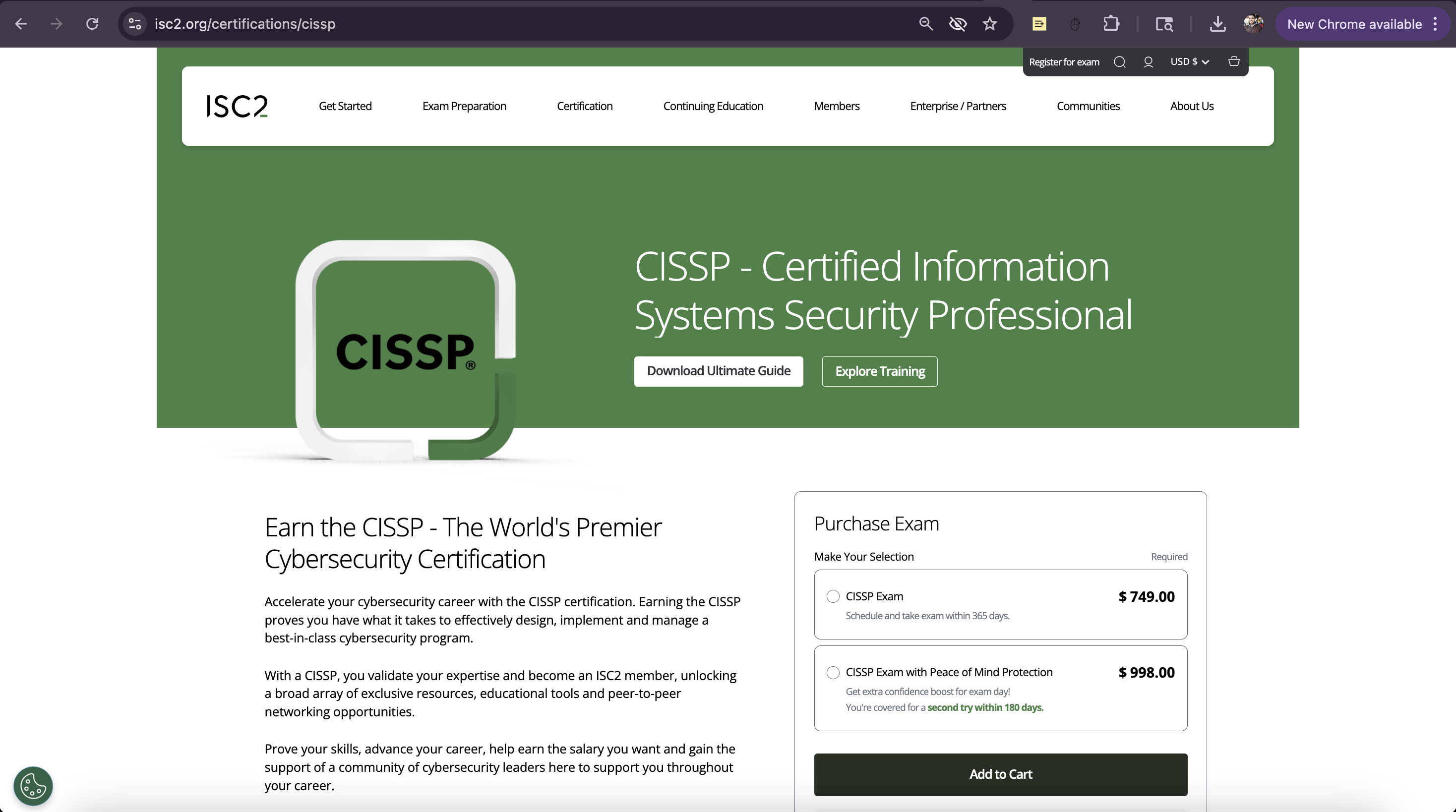Screen dimensions: 1456x812
Task: Click the Download Ultimate Guide button
Action: point(719,371)
